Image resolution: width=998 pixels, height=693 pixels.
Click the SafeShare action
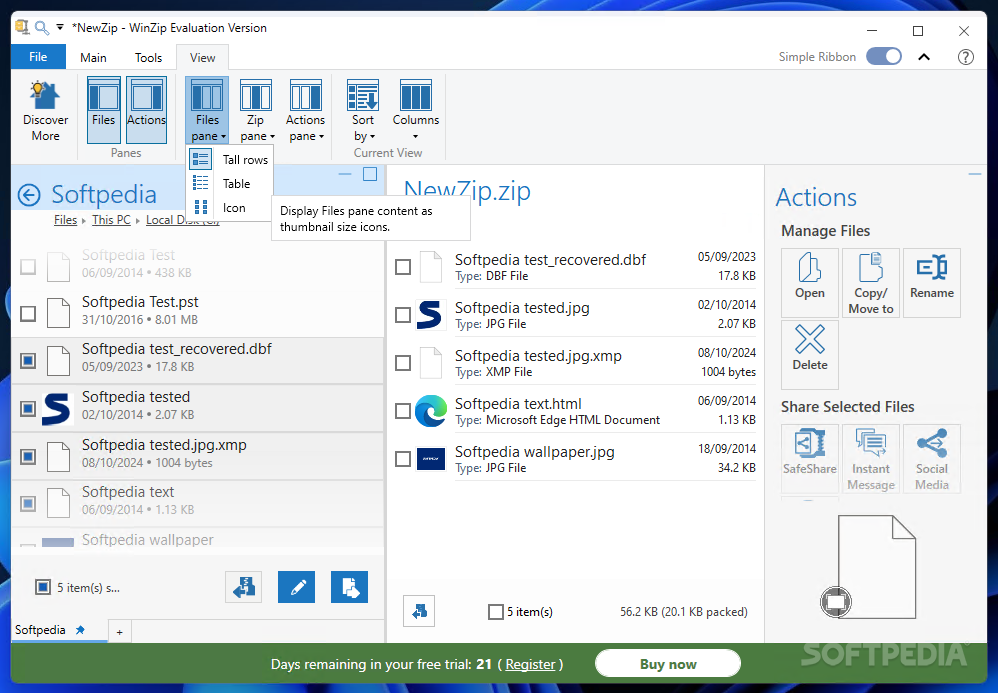[810, 458]
